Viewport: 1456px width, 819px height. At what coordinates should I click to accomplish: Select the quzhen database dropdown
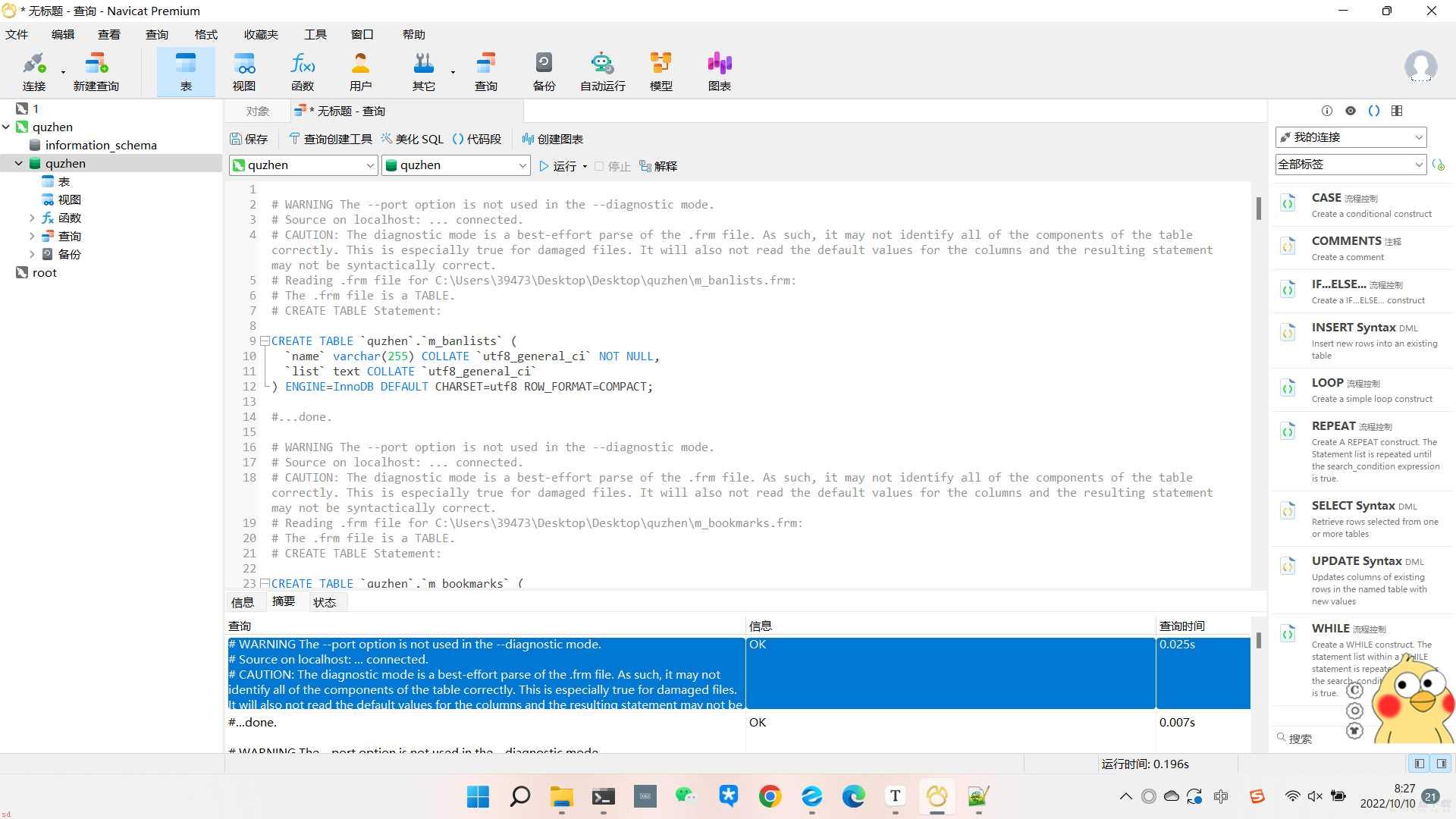pyautogui.click(x=455, y=165)
